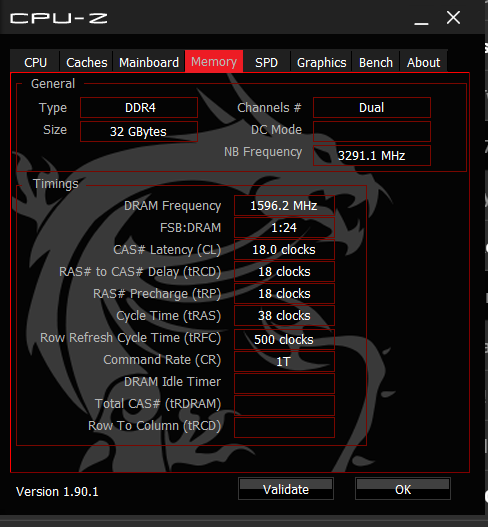Viewport: 488px width, 527px height.
Task: Switch to the CPU tab
Action: [35, 62]
